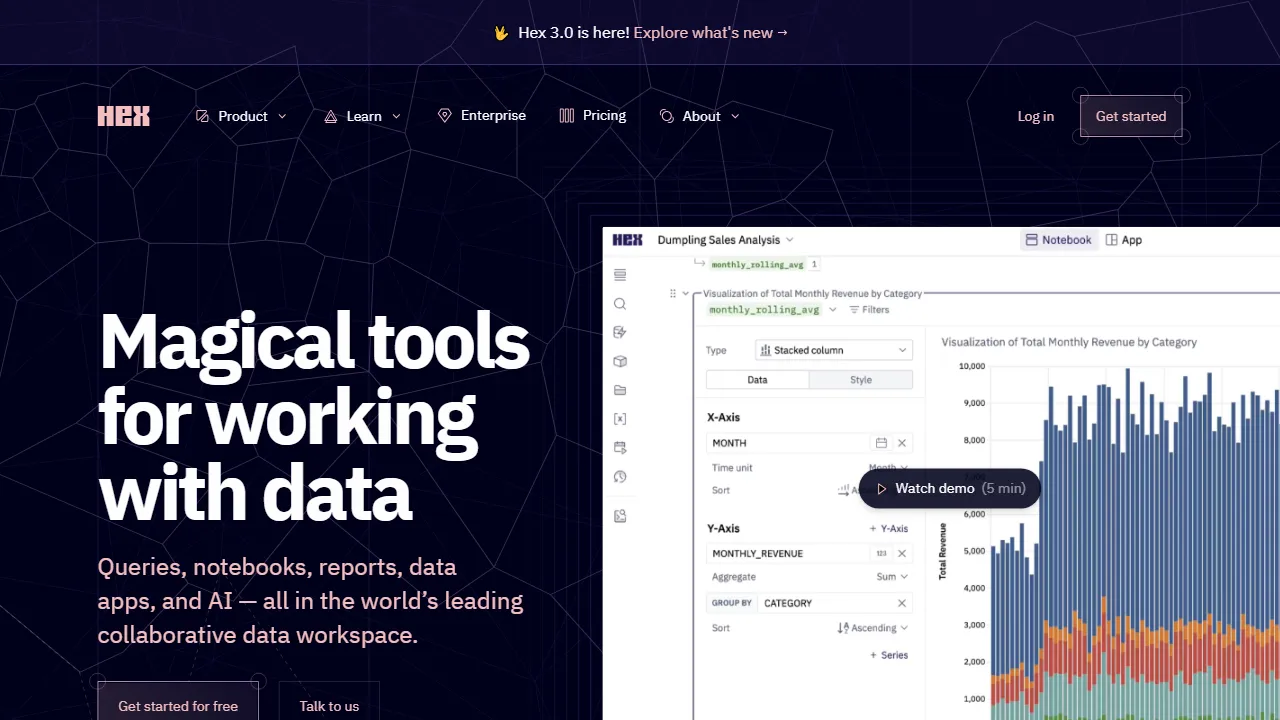Open the Product menu
Screen dimensions: 1280x720
pos(241,116)
